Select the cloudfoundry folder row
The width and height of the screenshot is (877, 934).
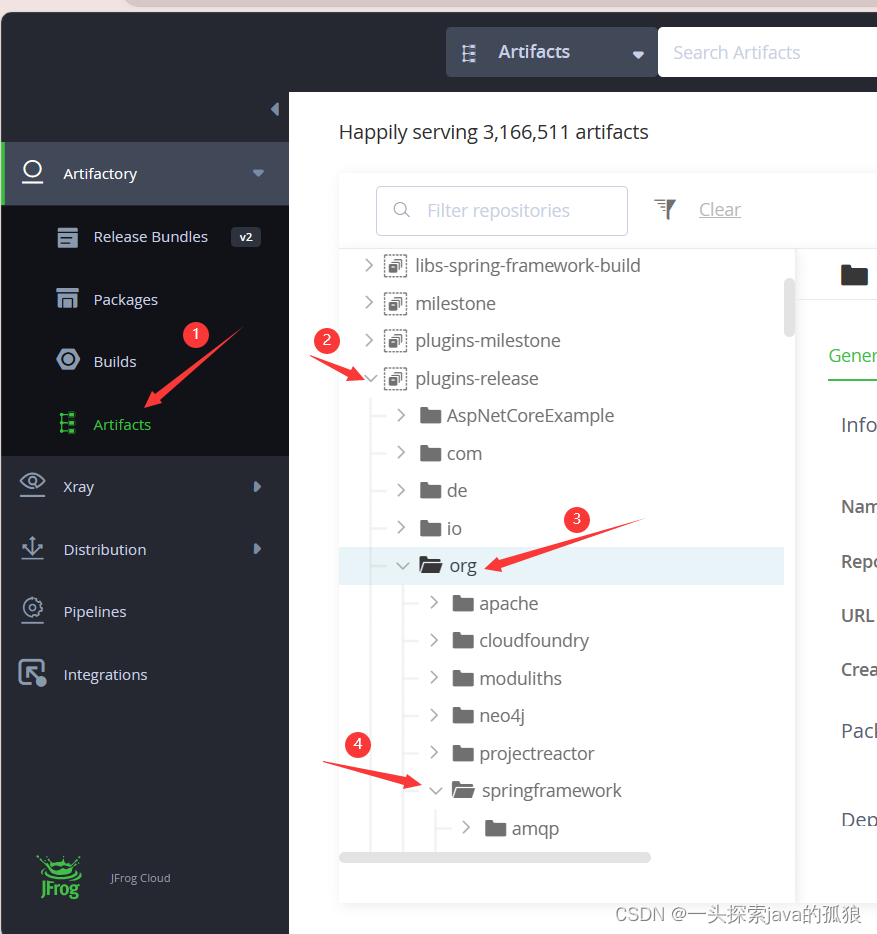(561, 640)
